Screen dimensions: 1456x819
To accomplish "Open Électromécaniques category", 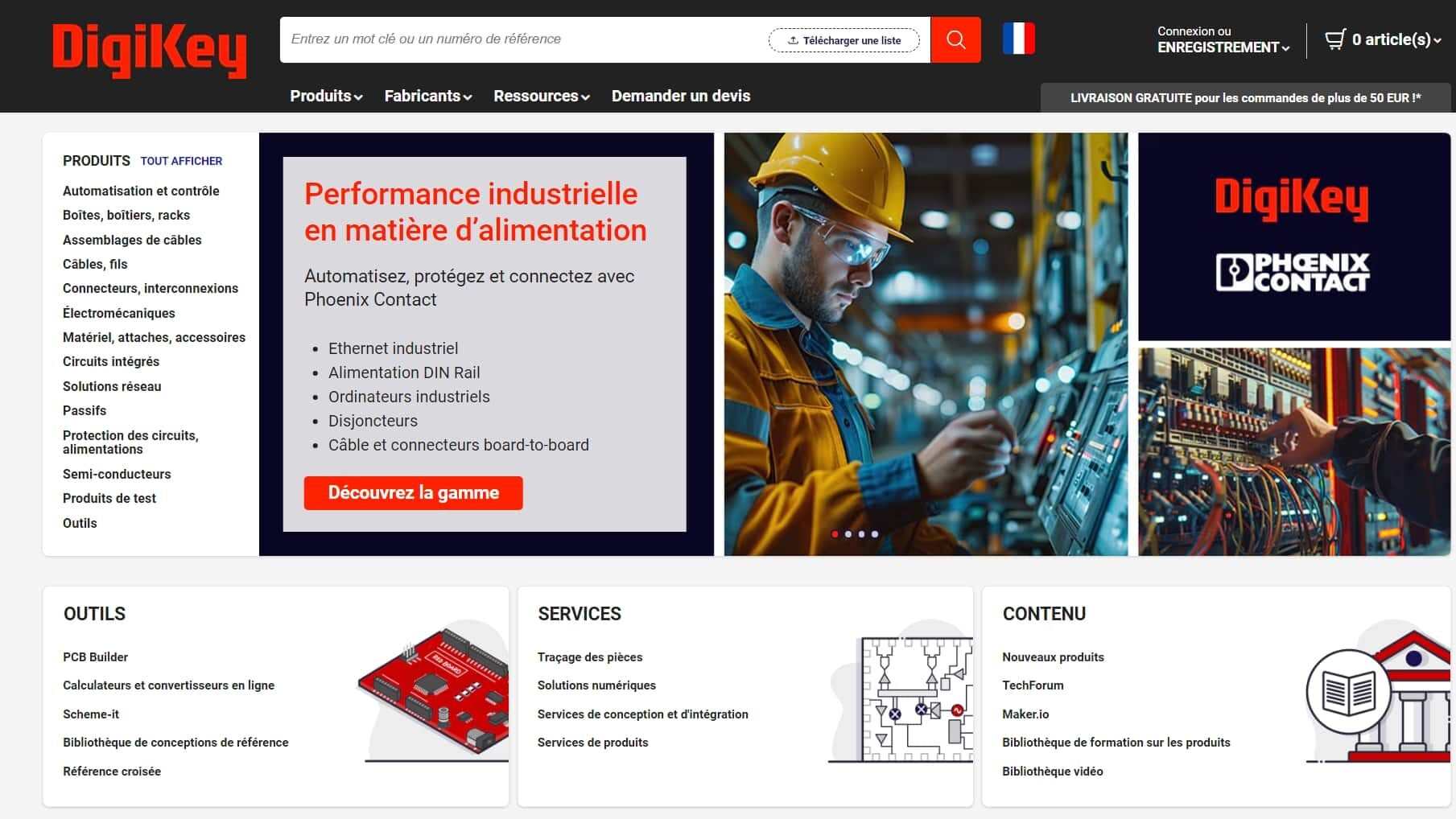I will point(118,313).
